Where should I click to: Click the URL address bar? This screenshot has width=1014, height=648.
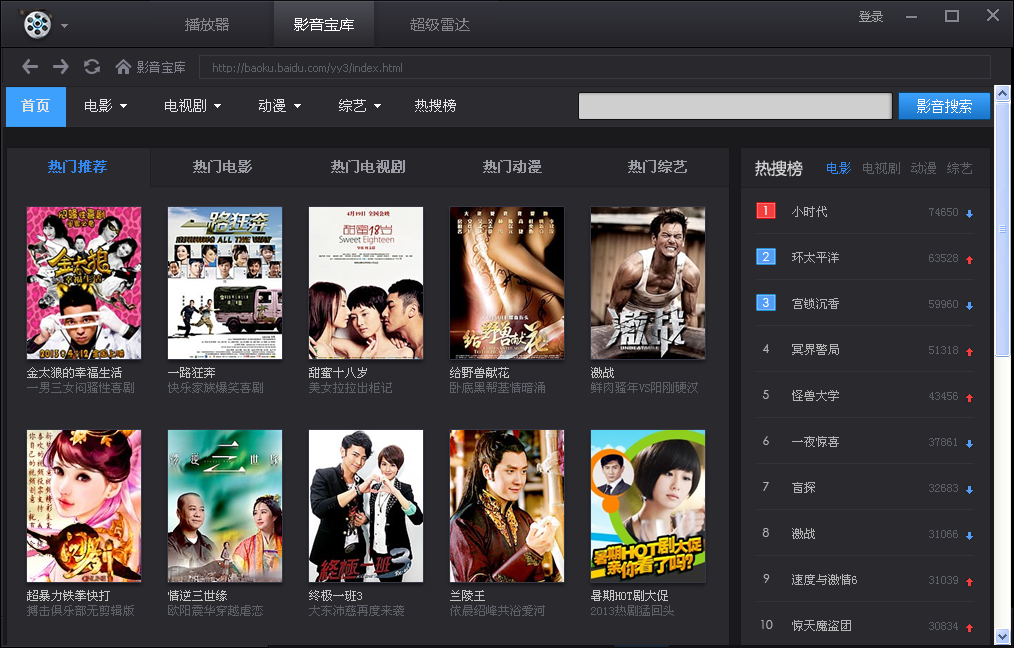594,67
